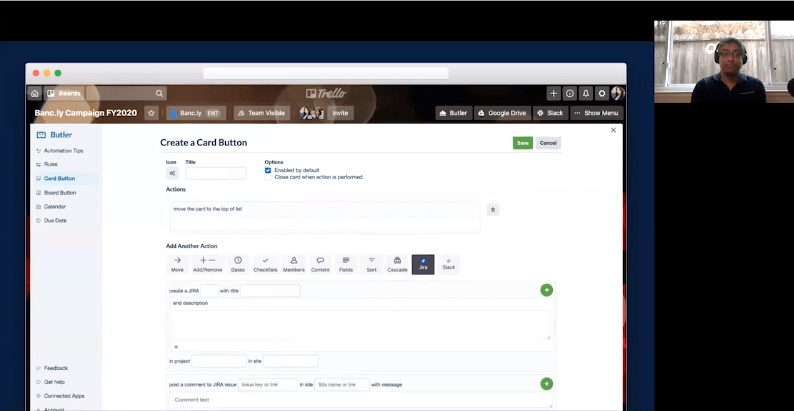Select the Move action icon
The height and width of the screenshot is (411, 794).
pos(177,264)
